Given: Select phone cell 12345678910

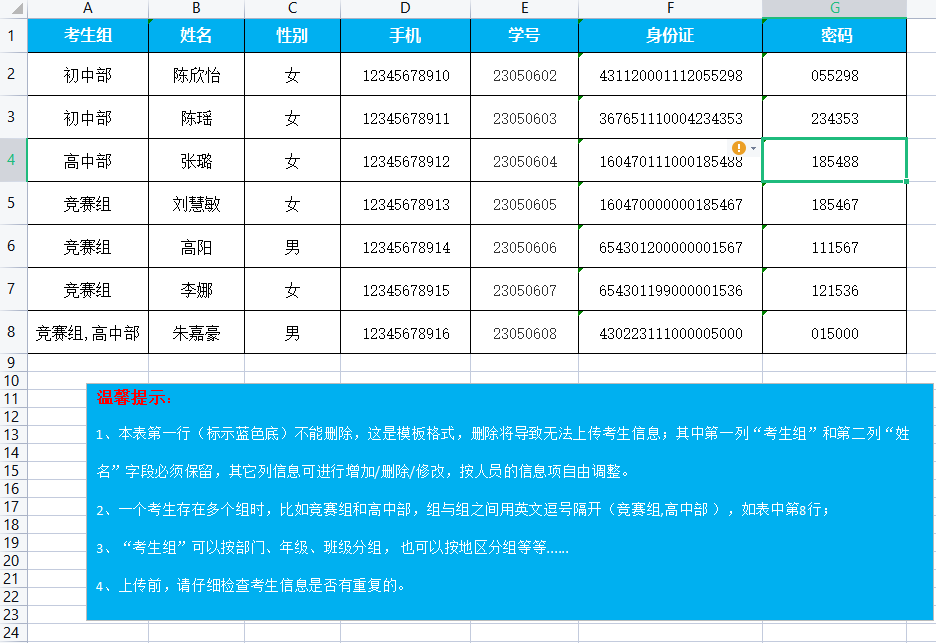Looking at the screenshot, I should click(x=405, y=75).
